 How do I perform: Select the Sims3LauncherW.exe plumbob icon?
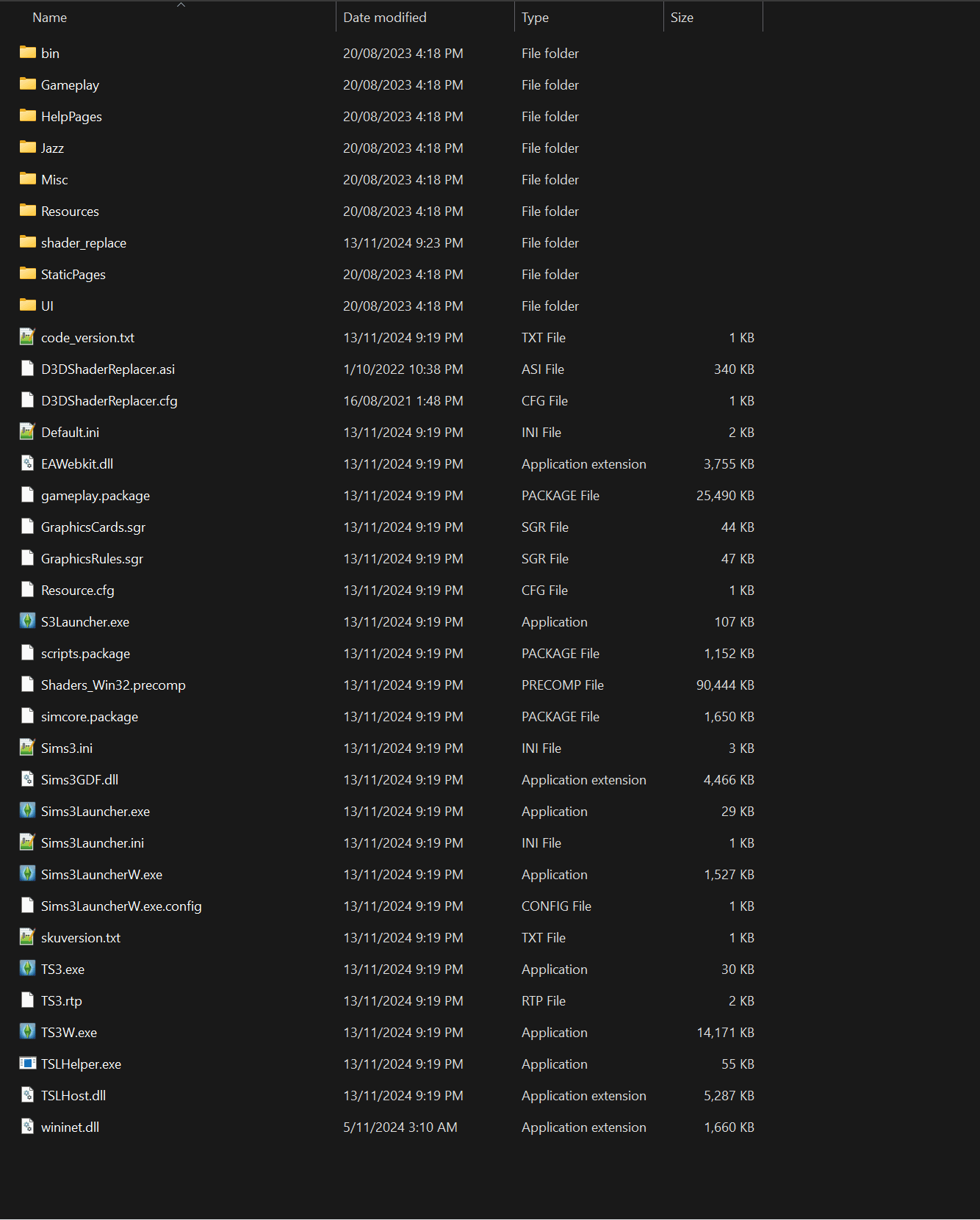(x=28, y=874)
